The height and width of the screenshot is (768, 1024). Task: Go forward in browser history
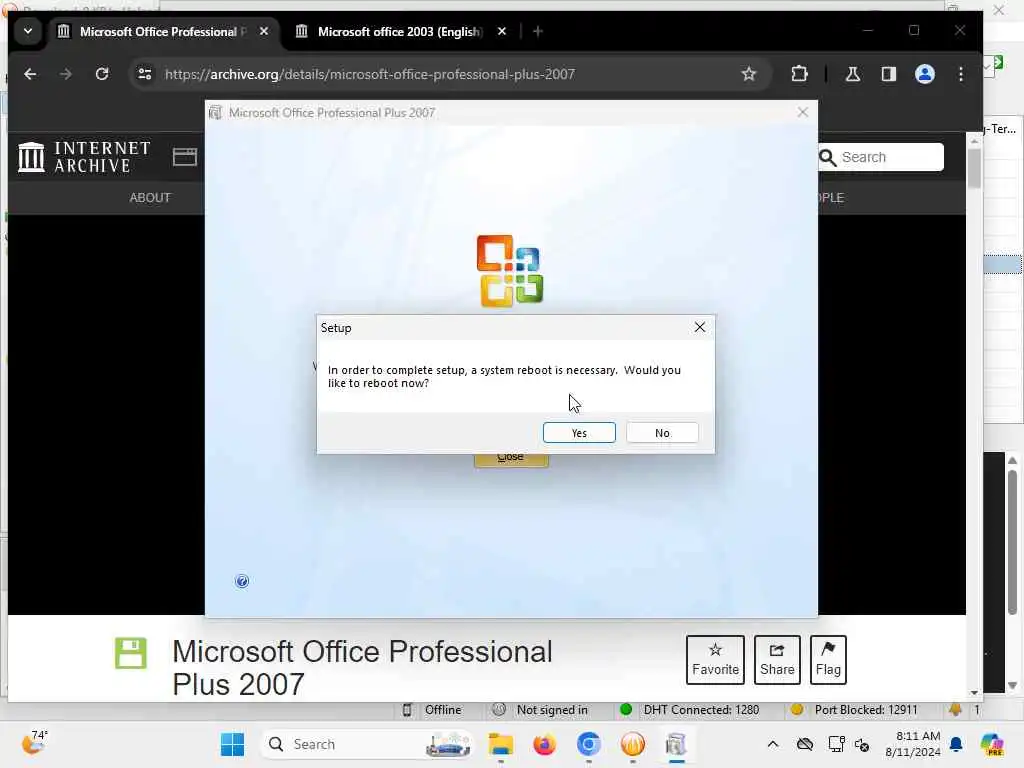(x=66, y=74)
